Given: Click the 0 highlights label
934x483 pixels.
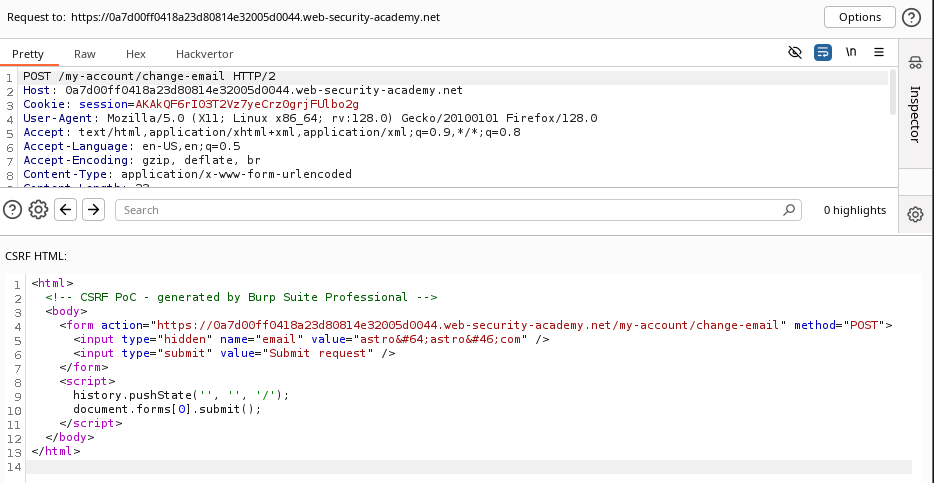Looking at the screenshot, I should pyautogui.click(x=855, y=210).
